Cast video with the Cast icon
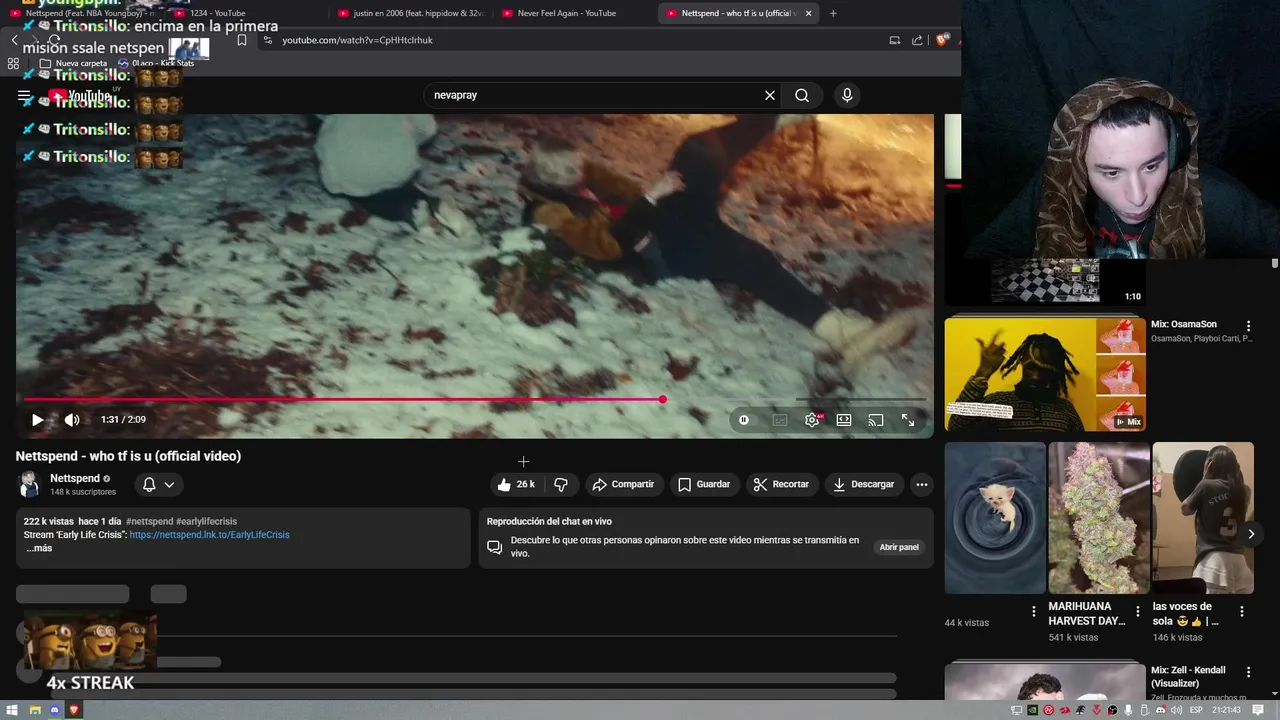 [x=876, y=420]
